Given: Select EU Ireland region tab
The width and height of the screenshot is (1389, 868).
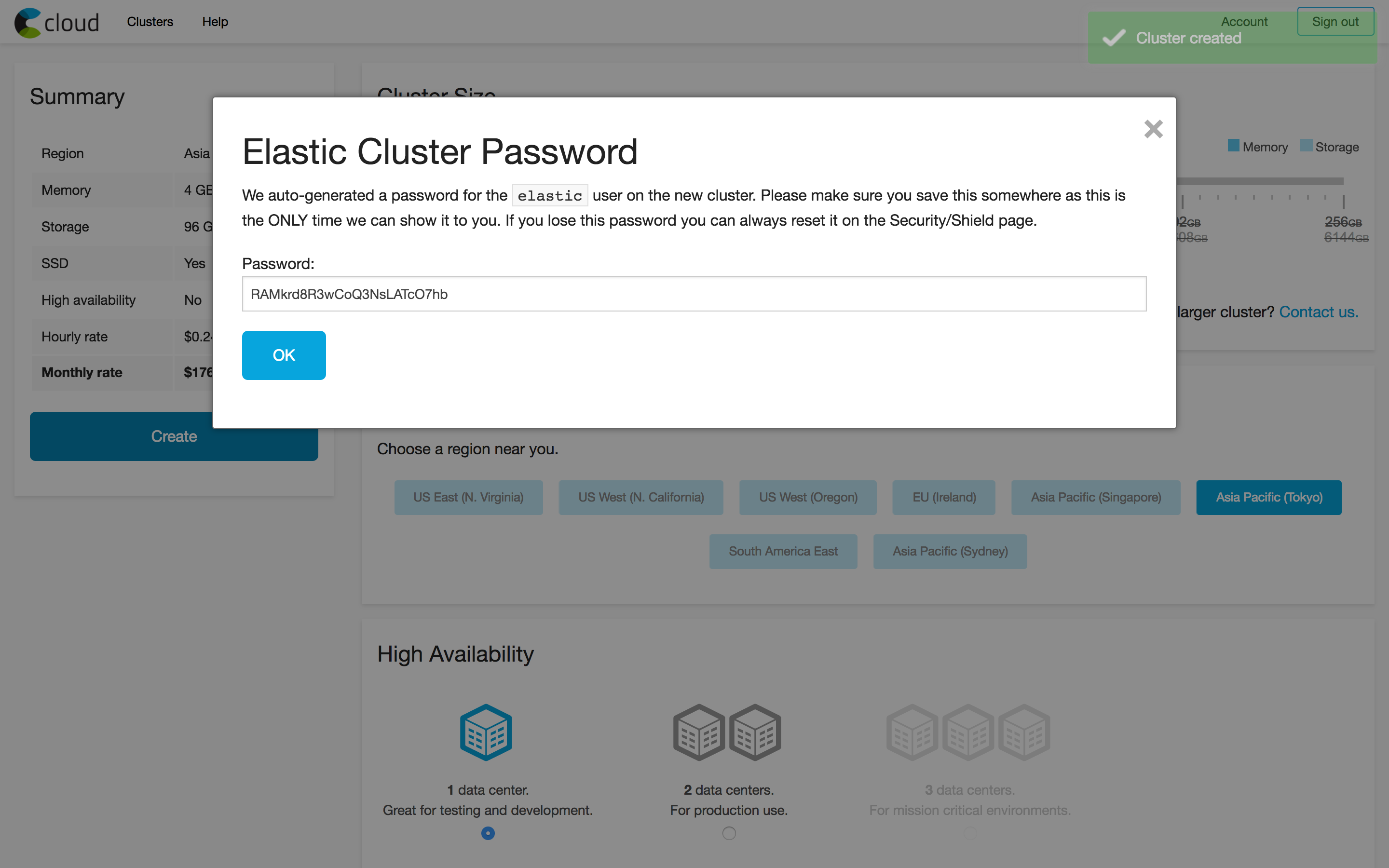Looking at the screenshot, I should [x=942, y=497].
